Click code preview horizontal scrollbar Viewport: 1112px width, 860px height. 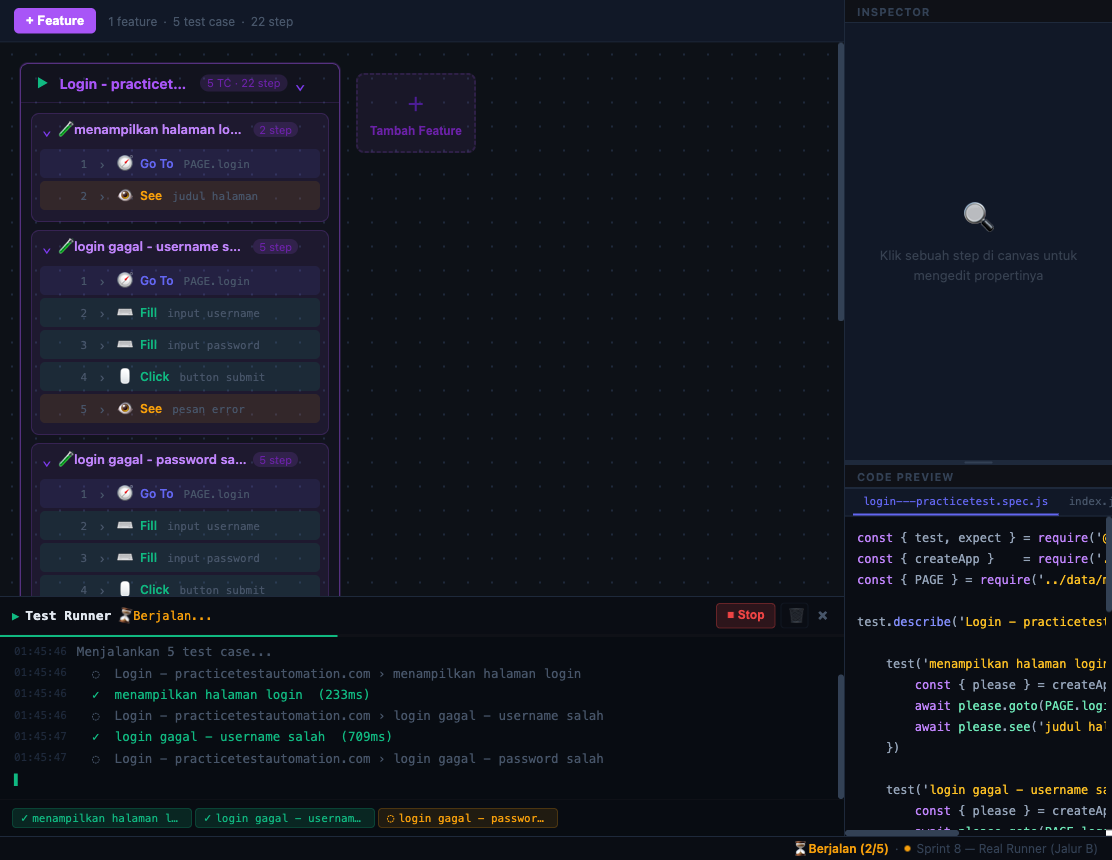tap(902, 833)
